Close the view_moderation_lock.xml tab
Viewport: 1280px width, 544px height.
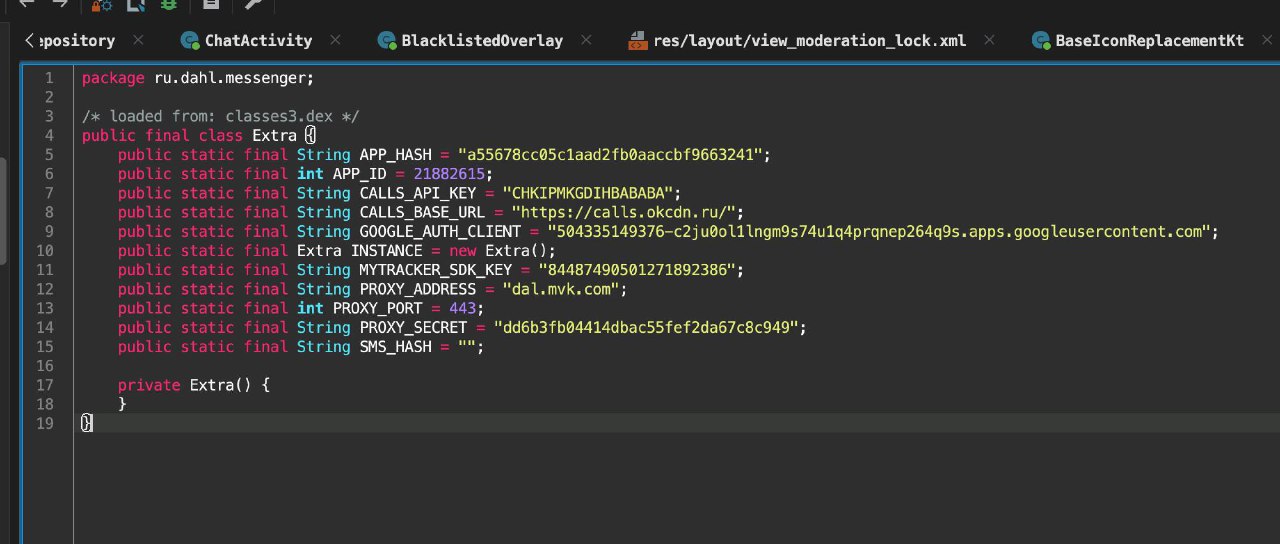[989, 41]
